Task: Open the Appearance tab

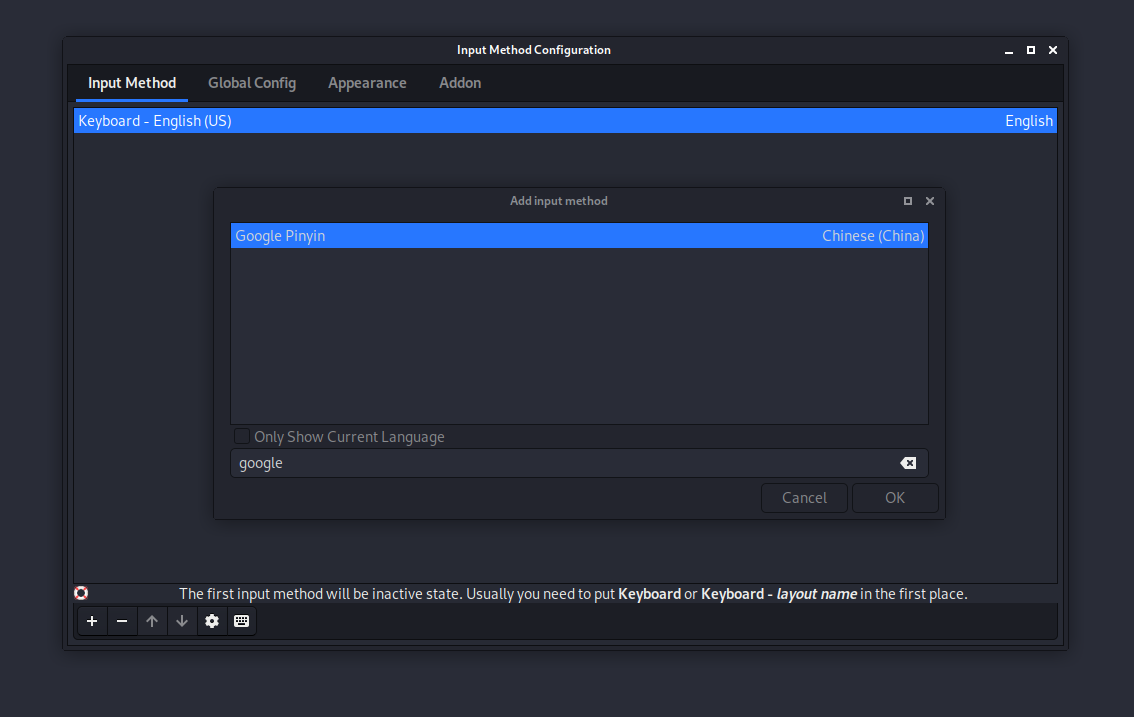Action: click(367, 83)
